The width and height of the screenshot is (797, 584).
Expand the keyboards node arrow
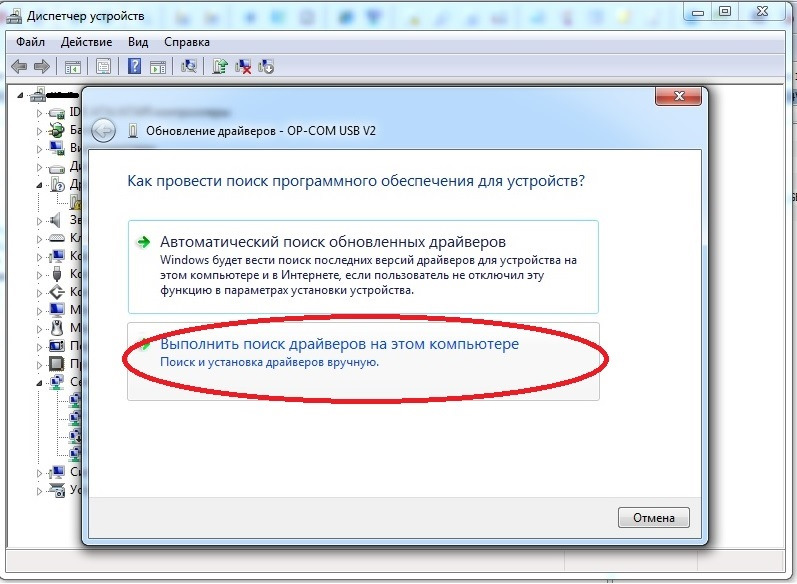(39, 239)
